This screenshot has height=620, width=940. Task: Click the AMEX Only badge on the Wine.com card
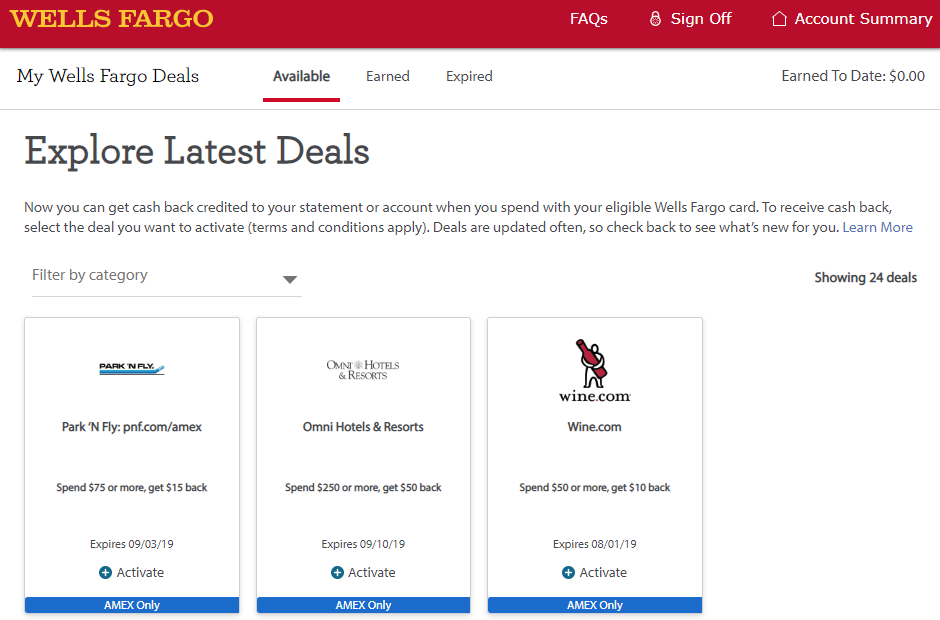[594, 604]
